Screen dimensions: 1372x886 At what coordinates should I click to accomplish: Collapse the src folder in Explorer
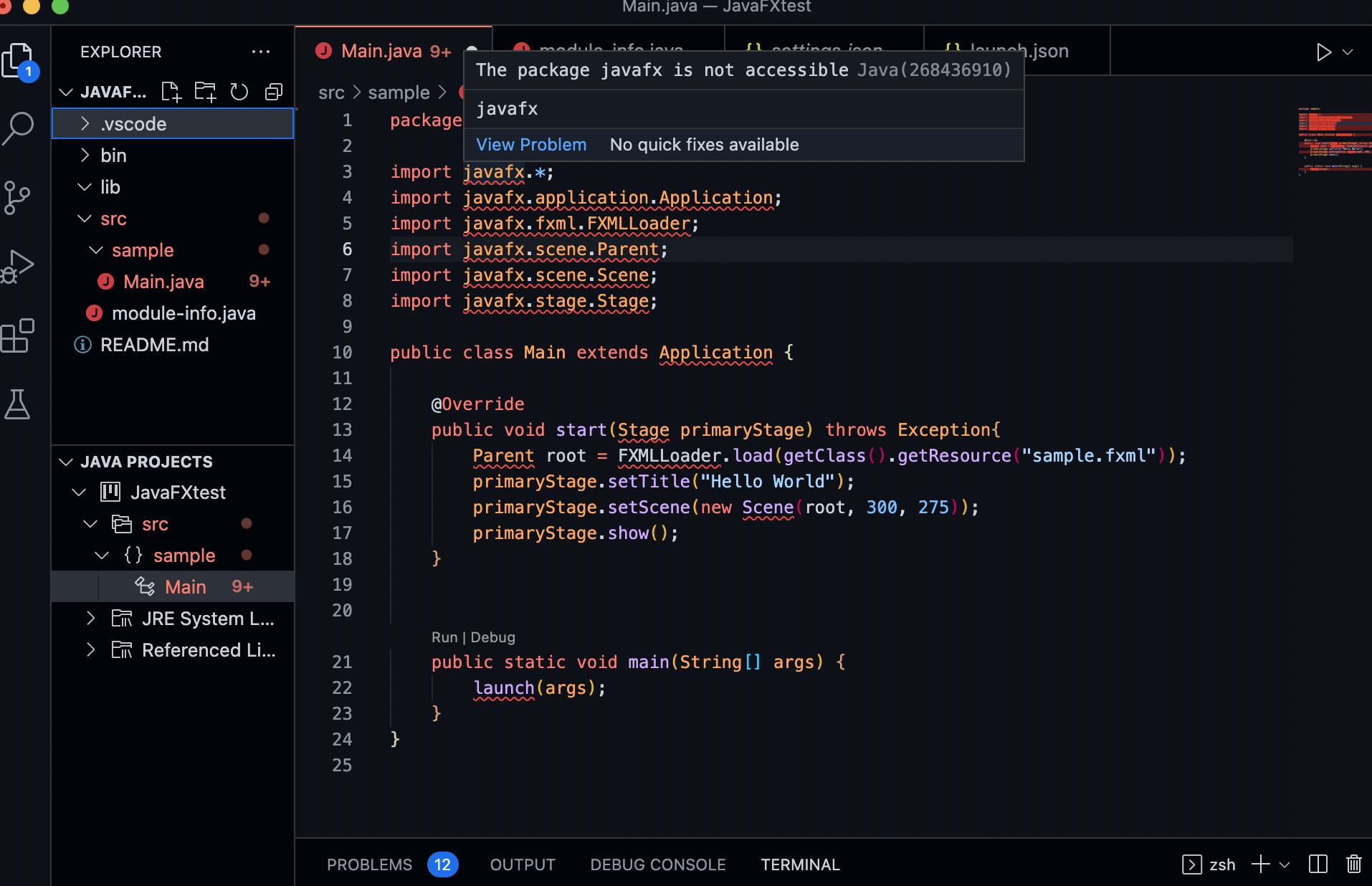pyautogui.click(x=85, y=219)
